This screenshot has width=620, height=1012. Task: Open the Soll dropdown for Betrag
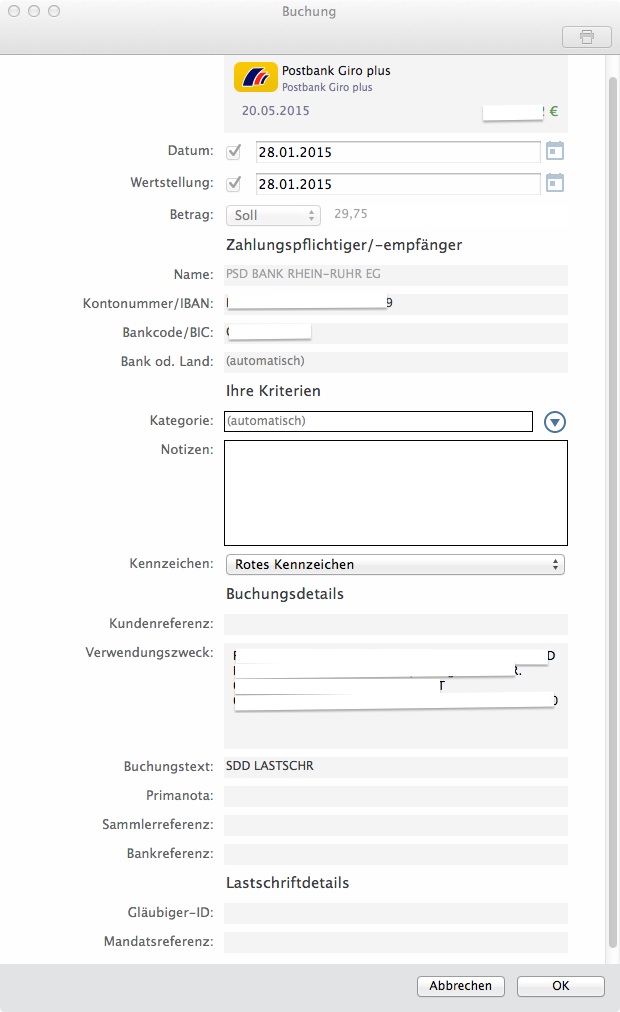point(273,216)
